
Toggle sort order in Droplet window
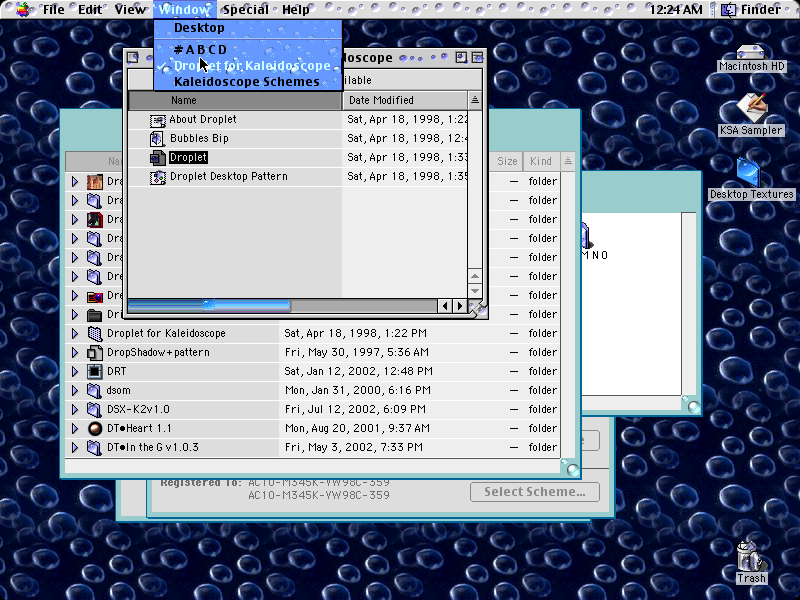474,101
